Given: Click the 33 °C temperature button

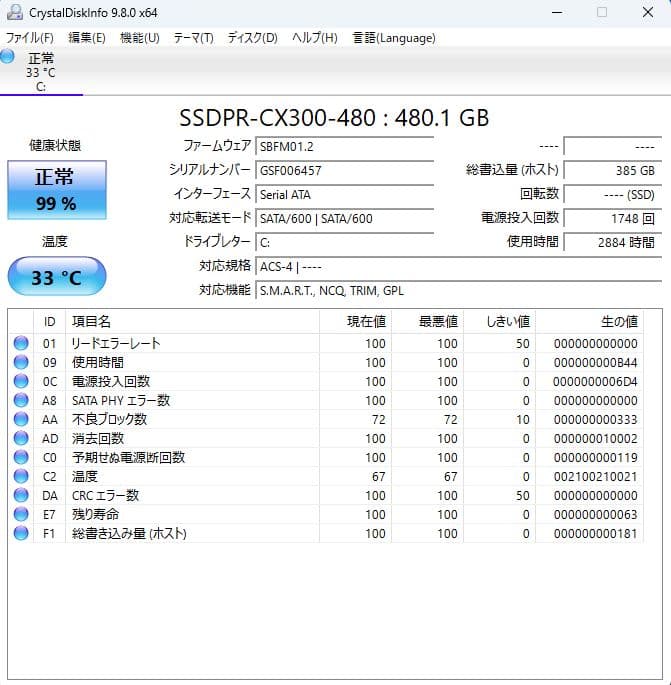Looking at the screenshot, I should click(x=57, y=276).
